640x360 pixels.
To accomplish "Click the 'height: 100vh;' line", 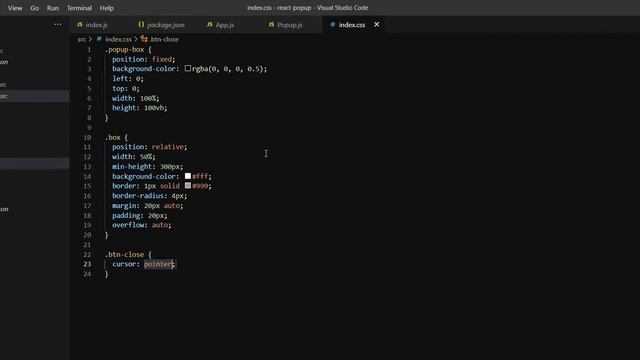I will pyautogui.click(x=140, y=108).
